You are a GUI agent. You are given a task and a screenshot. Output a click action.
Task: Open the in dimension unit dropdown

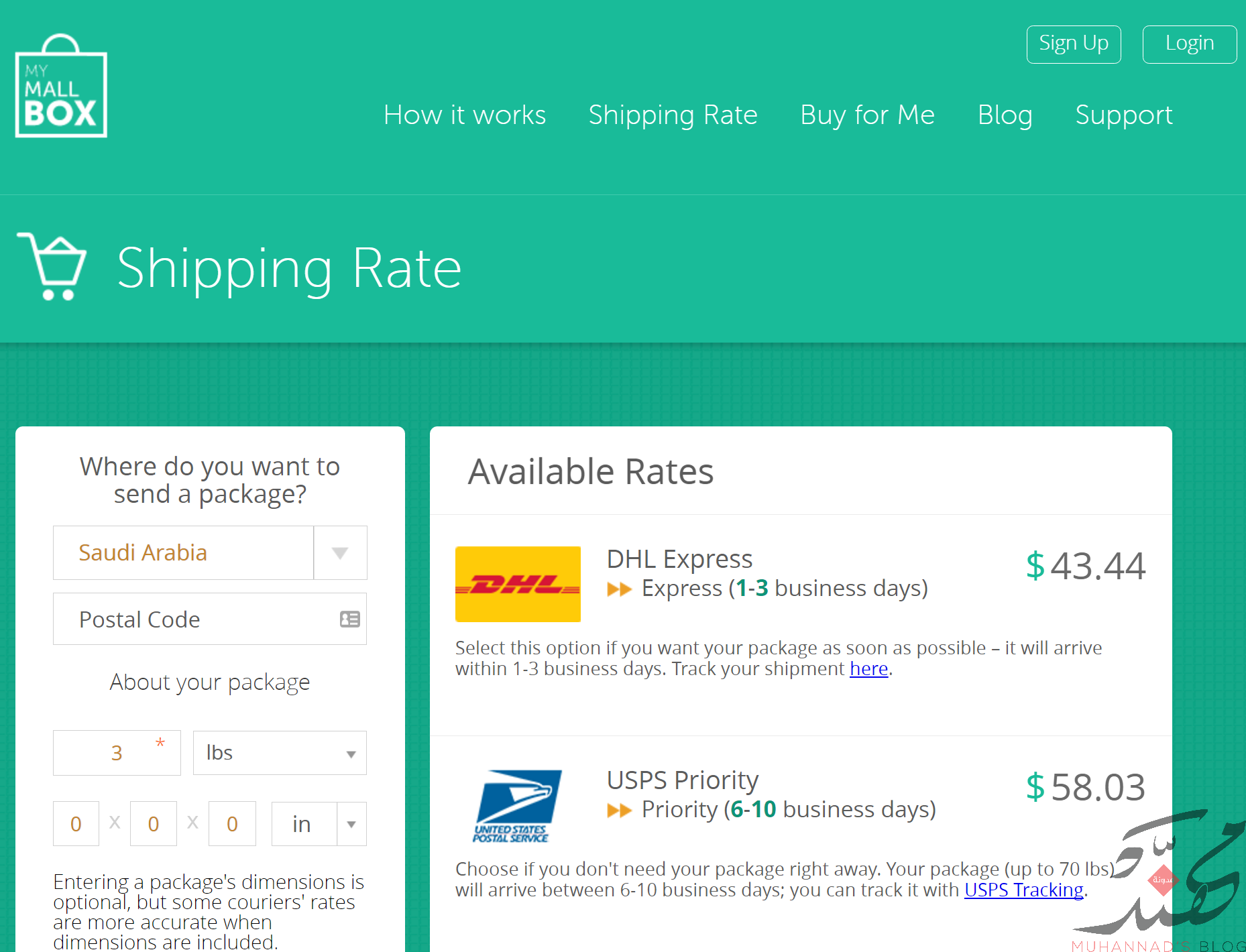click(x=319, y=824)
